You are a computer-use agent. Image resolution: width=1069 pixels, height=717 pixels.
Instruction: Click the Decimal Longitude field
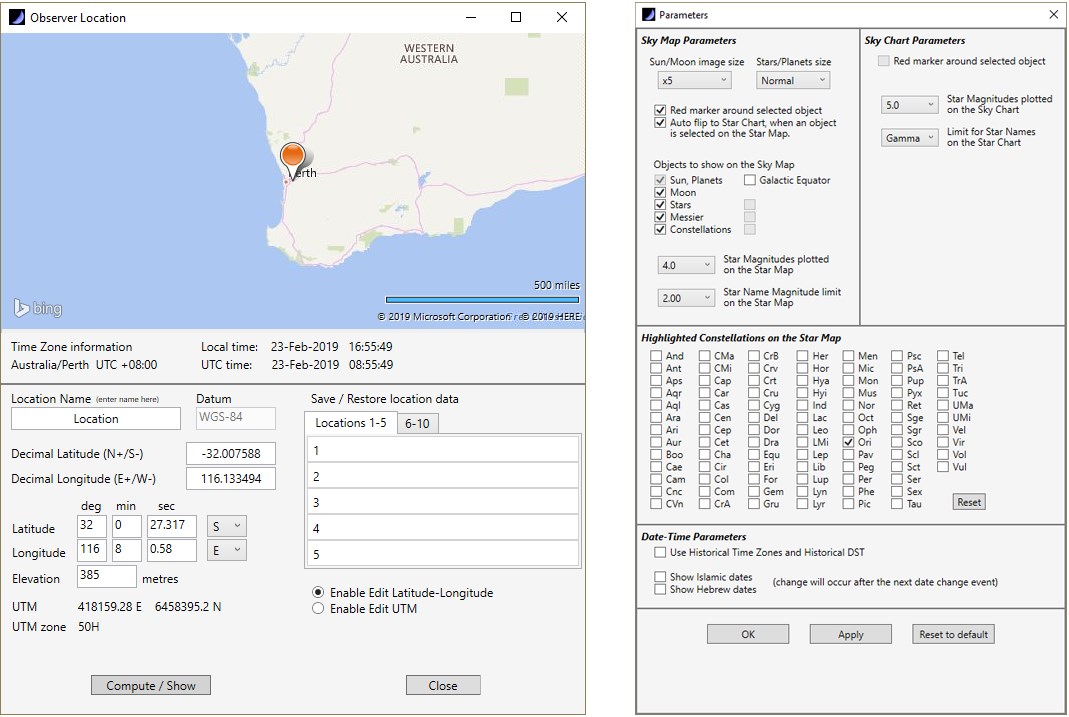pos(231,478)
